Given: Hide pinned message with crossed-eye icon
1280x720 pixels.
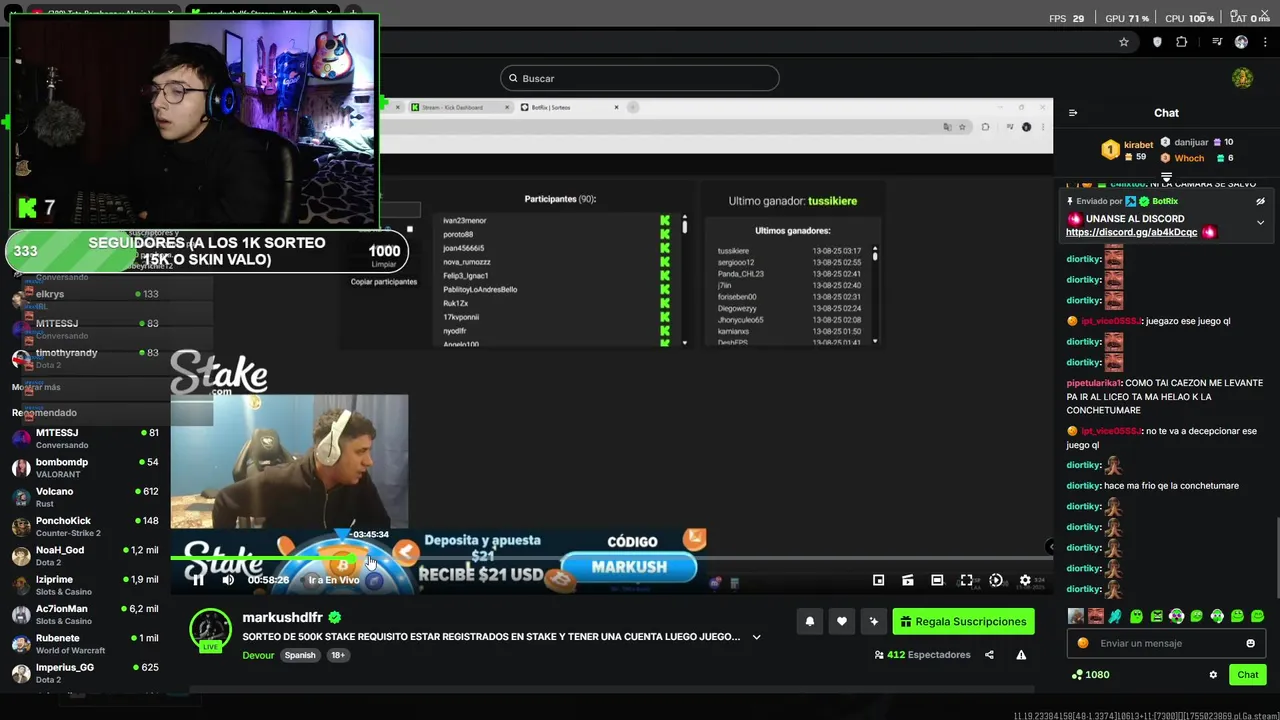Looking at the screenshot, I should click(x=1260, y=201).
